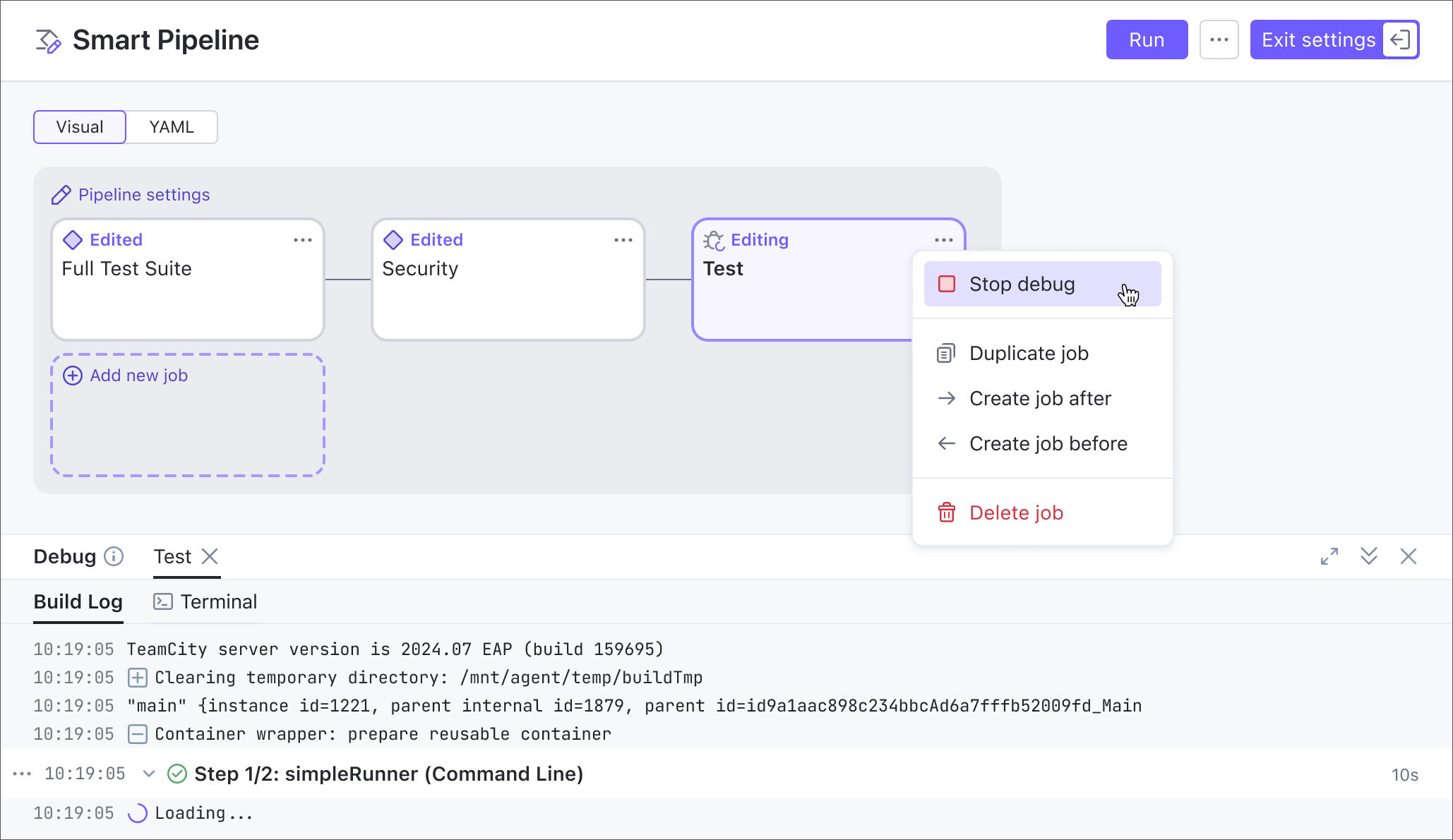Click the Edited diamond icon on Full Test Suite
This screenshot has width=1453, height=840.
73,240
